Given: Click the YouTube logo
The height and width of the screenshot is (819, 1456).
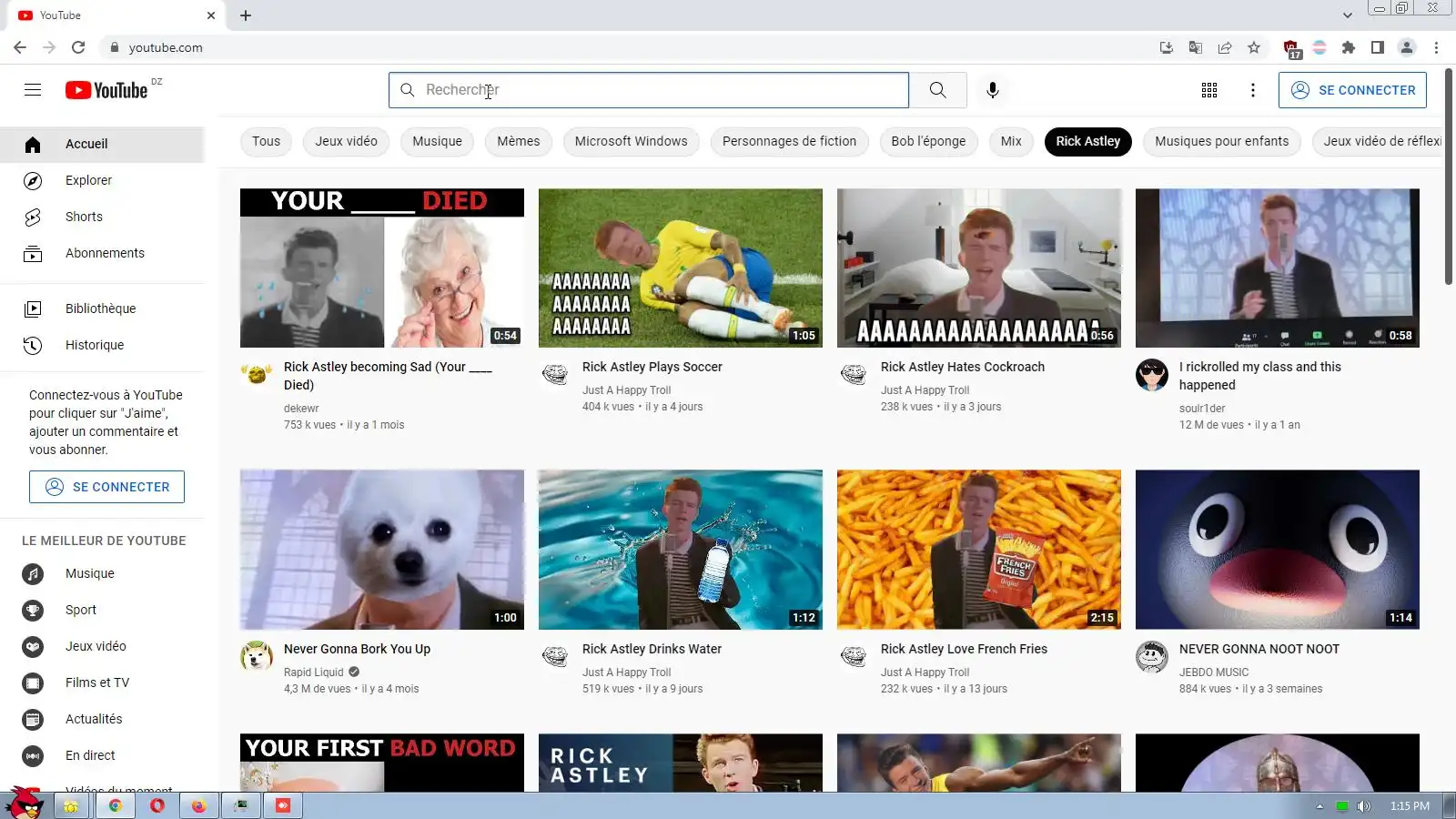Looking at the screenshot, I should [x=106, y=90].
